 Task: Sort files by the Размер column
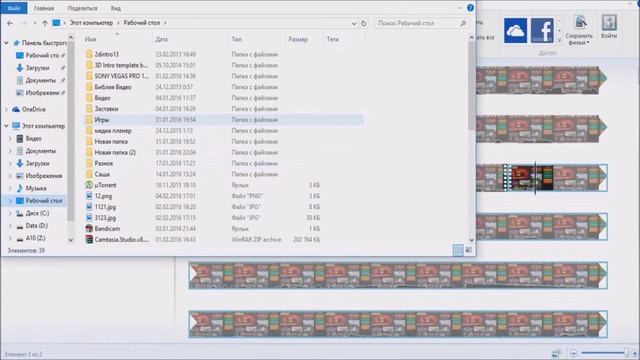coord(298,39)
